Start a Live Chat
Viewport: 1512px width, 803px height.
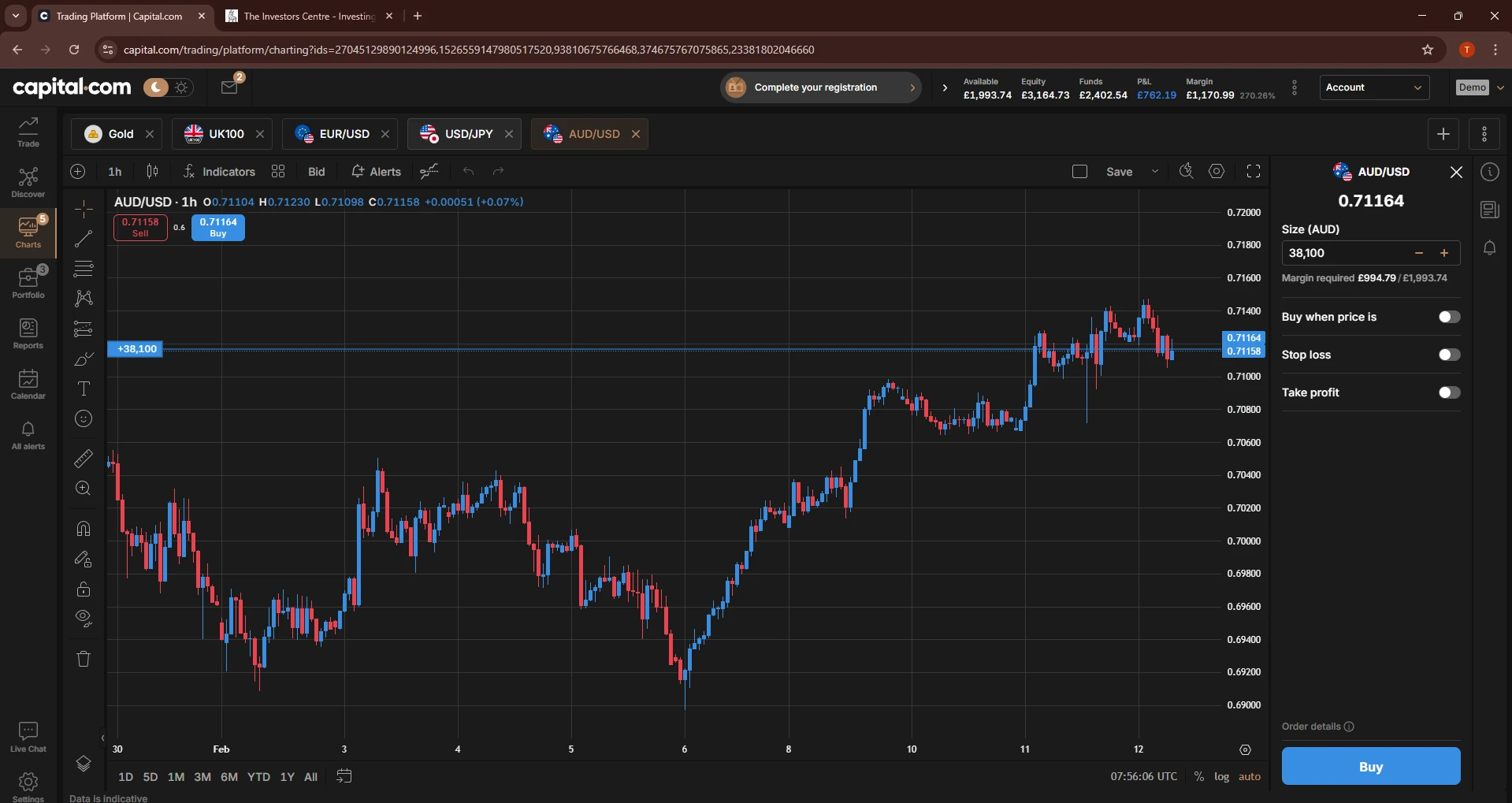point(28,737)
